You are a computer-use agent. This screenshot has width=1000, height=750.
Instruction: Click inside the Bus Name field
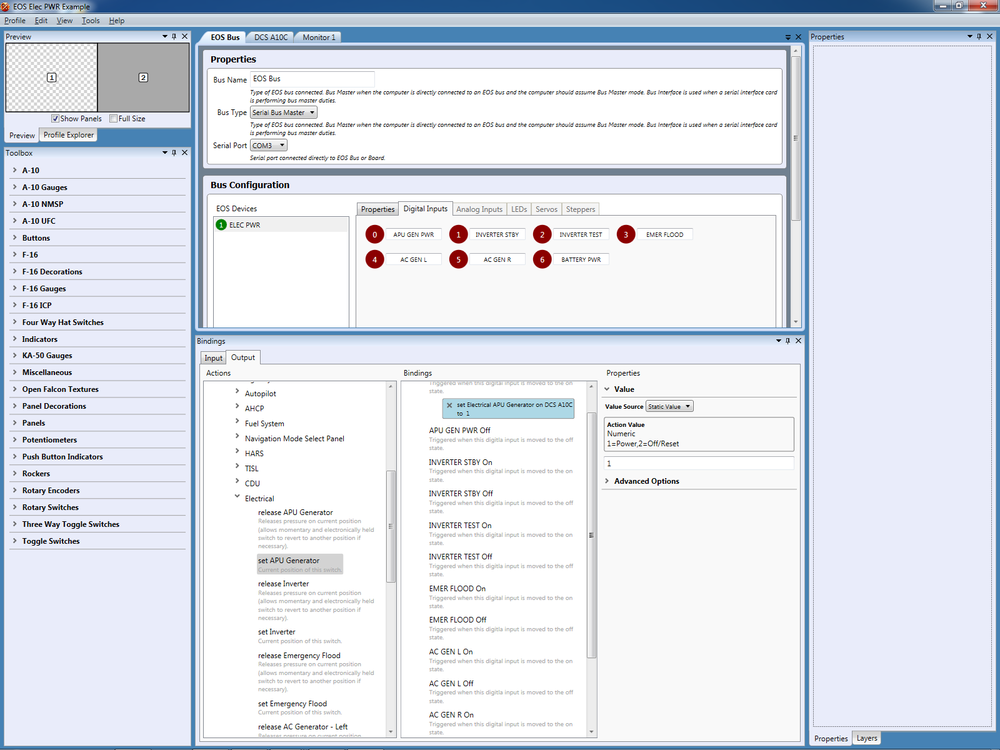(312, 79)
